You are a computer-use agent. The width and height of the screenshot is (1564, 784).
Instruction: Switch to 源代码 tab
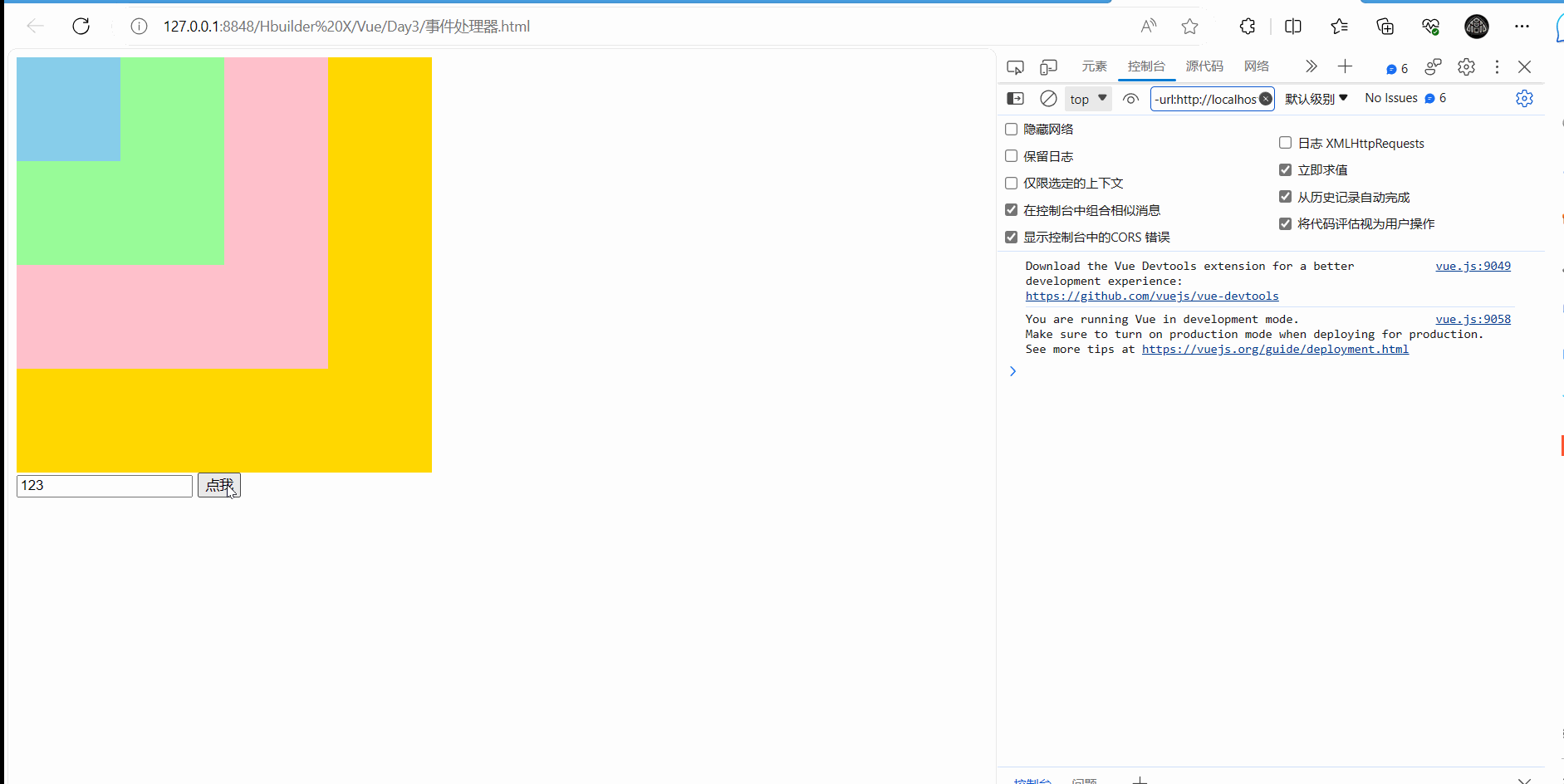[1204, 66]
